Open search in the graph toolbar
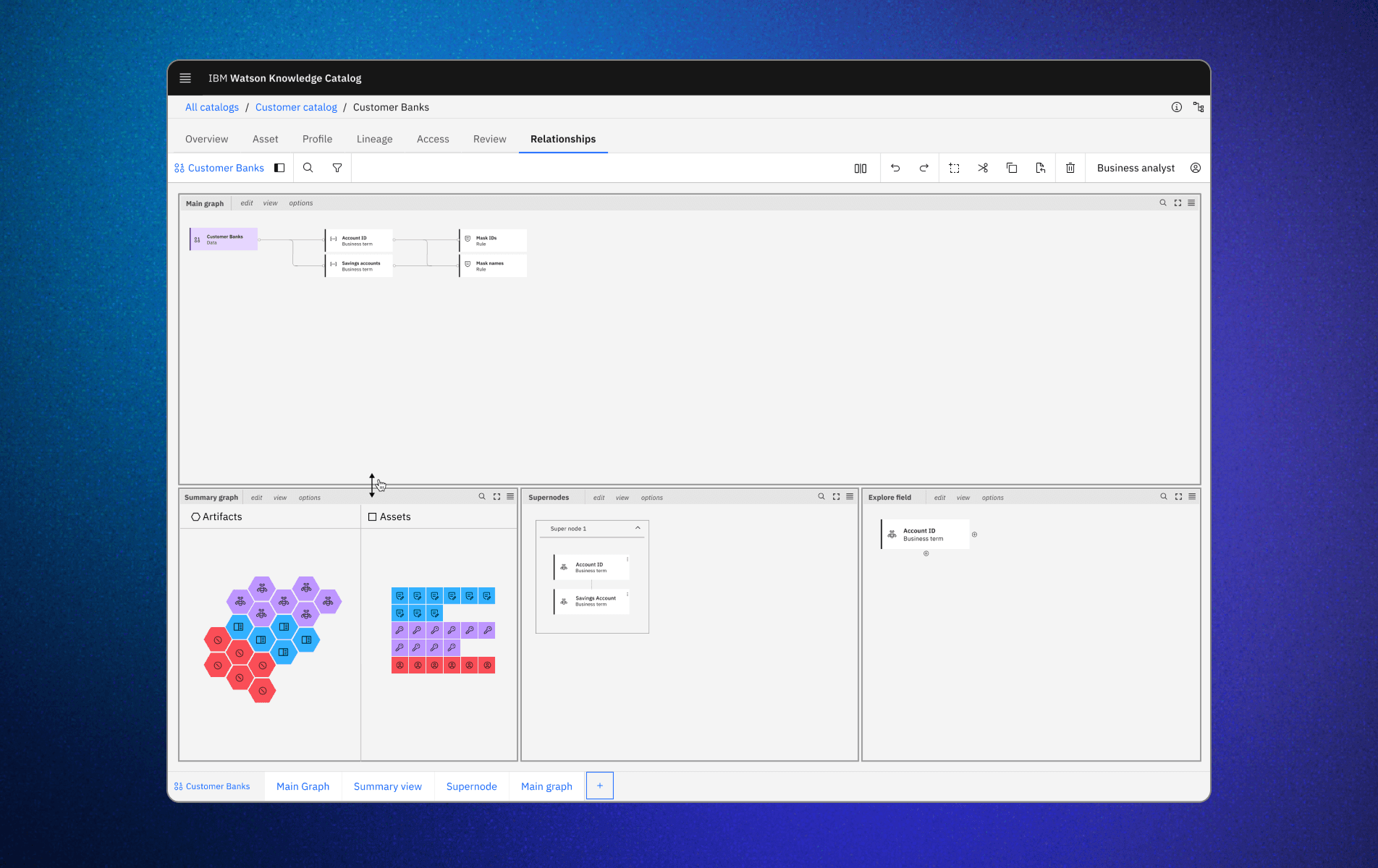 point(308,168)
